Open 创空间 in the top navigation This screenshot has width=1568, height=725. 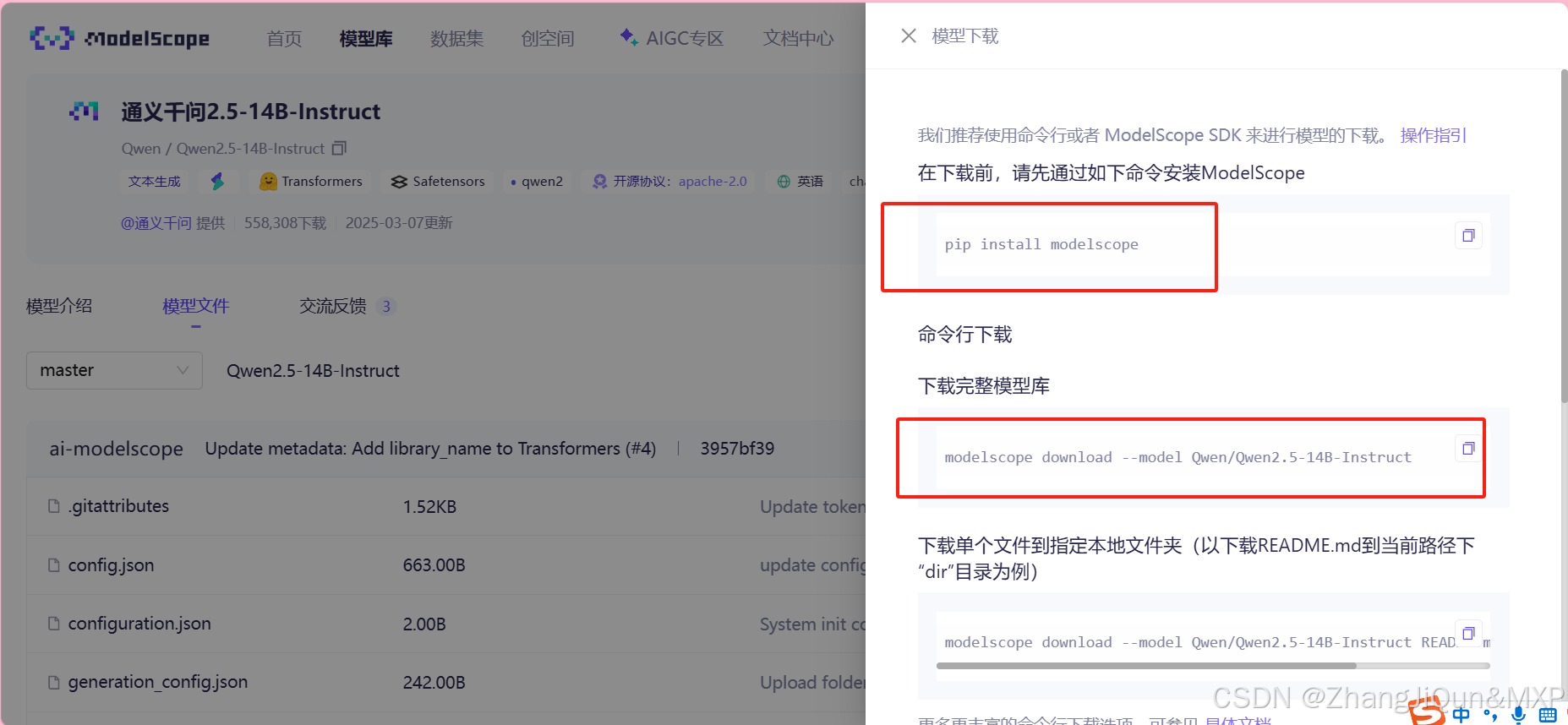point(548,39)
